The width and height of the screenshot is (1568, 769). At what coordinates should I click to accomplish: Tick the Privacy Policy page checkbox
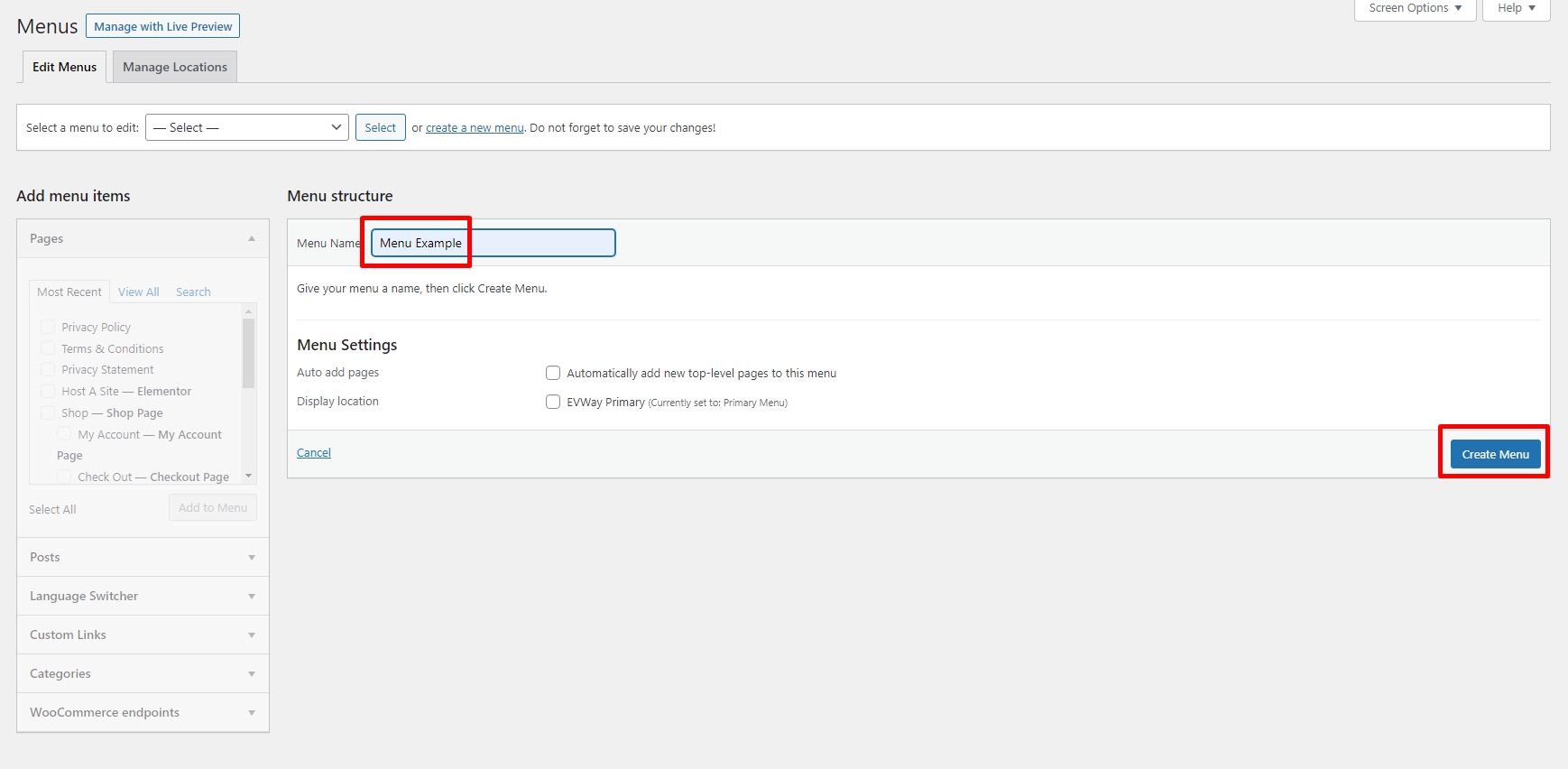click(48, 327)
